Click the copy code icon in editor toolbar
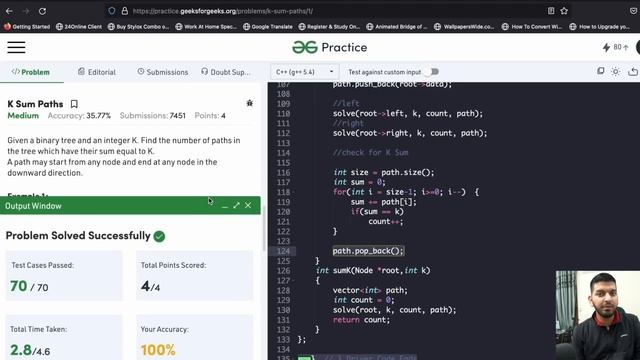 (x=600, y=71)
